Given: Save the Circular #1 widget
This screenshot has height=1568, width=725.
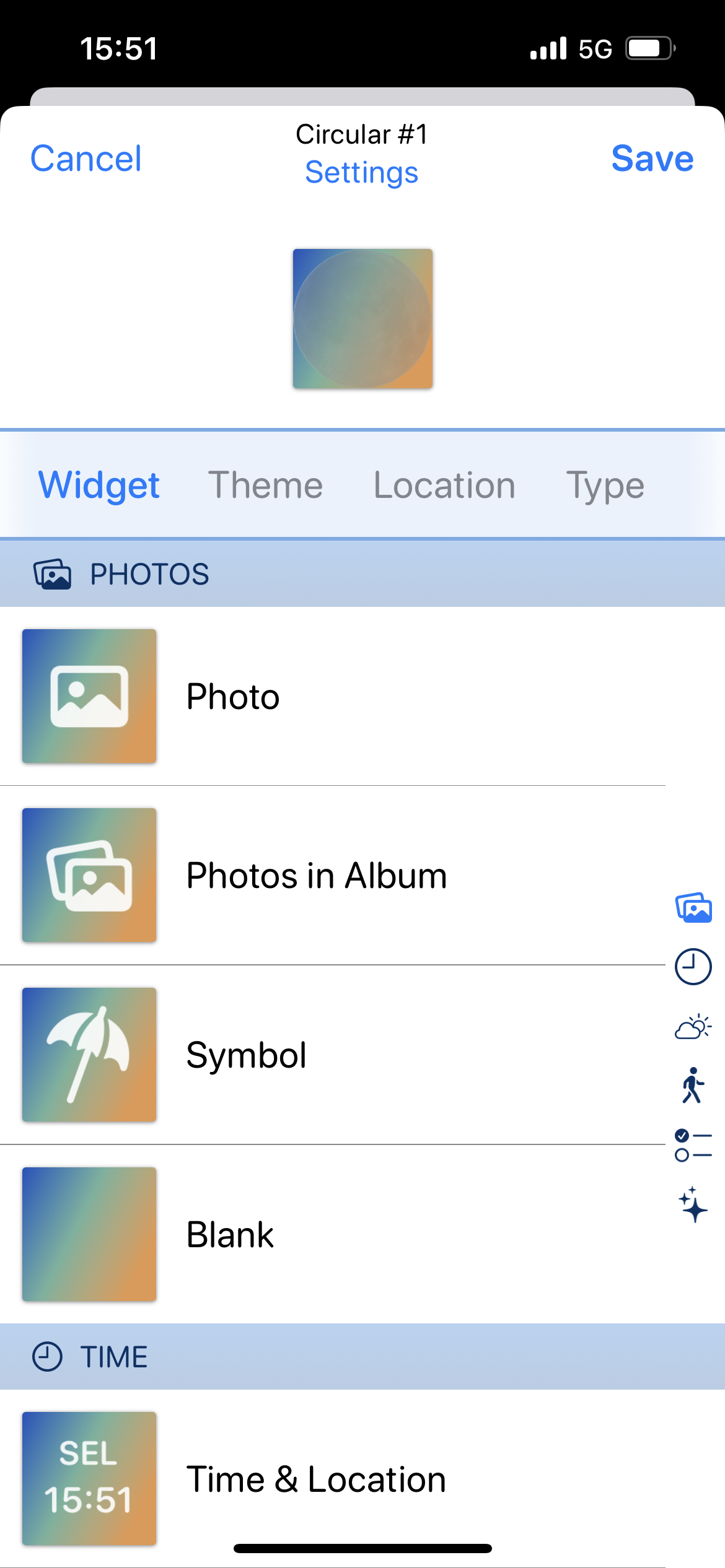Looking at the screenshot, I should 652,159.
